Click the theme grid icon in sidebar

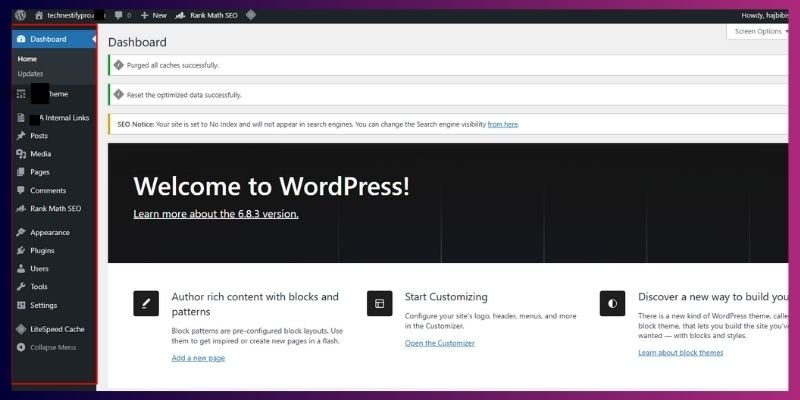[21, 94]
